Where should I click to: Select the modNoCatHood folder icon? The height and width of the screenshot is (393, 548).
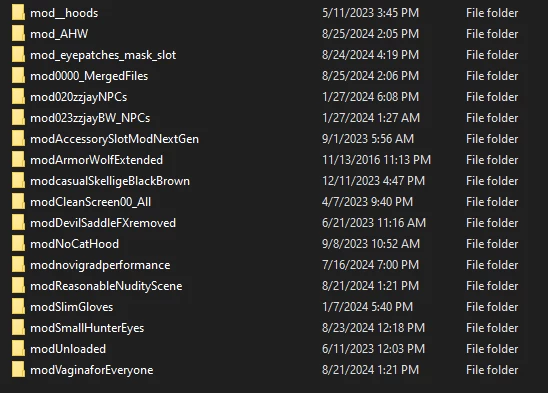(18, 244)
